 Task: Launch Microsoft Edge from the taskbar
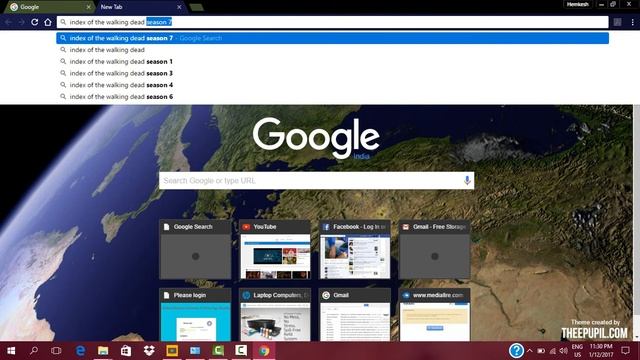(x=80, y=351)
